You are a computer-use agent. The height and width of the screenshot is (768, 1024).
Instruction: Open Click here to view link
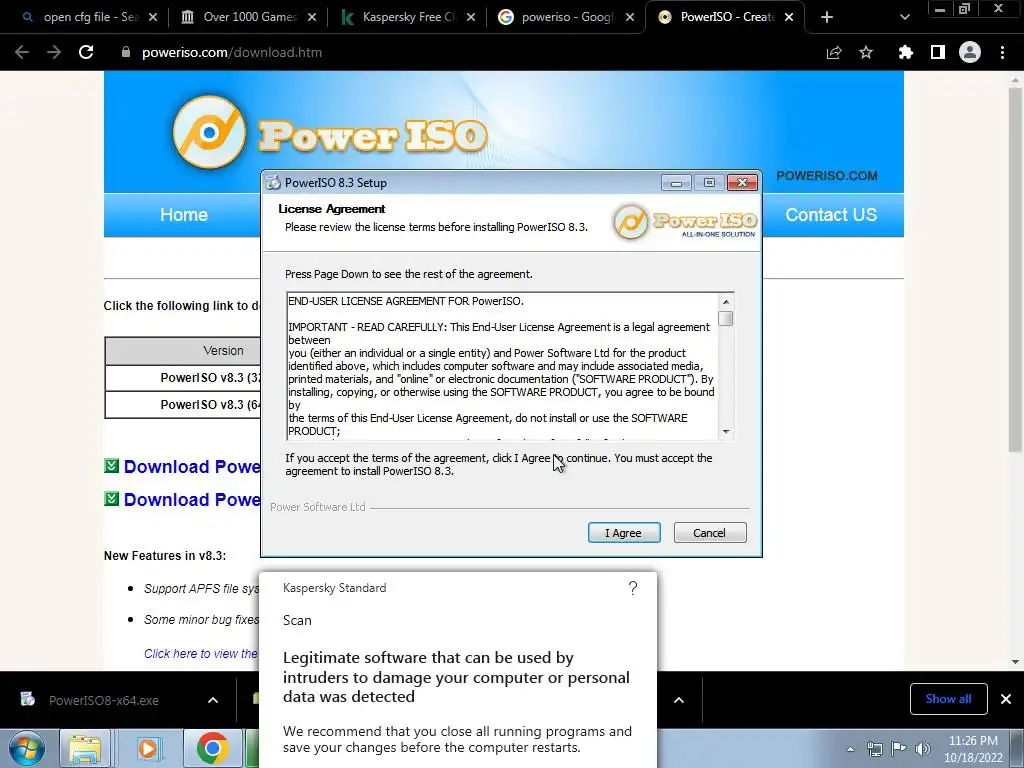201,654
